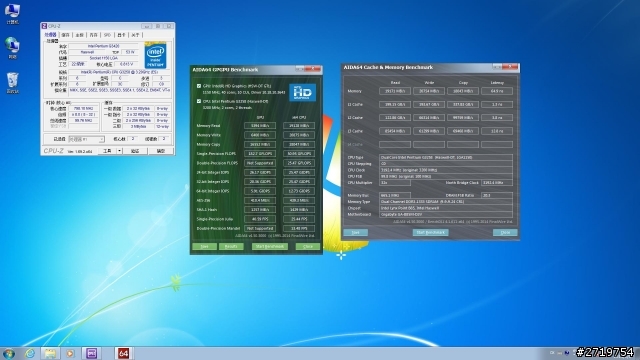Toggle the GPU checkbox in GPGPU Benchmark

coord(199,86)
